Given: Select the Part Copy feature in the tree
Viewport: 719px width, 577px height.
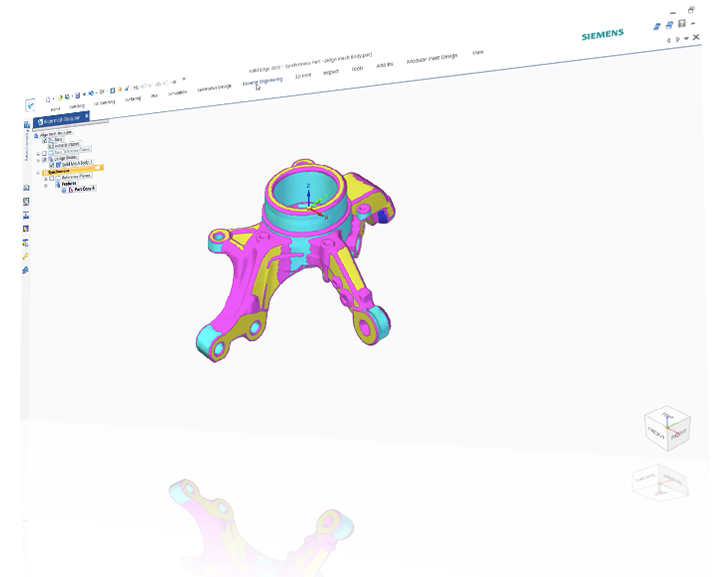Looking at the screenshot, I should pos(83,189).
